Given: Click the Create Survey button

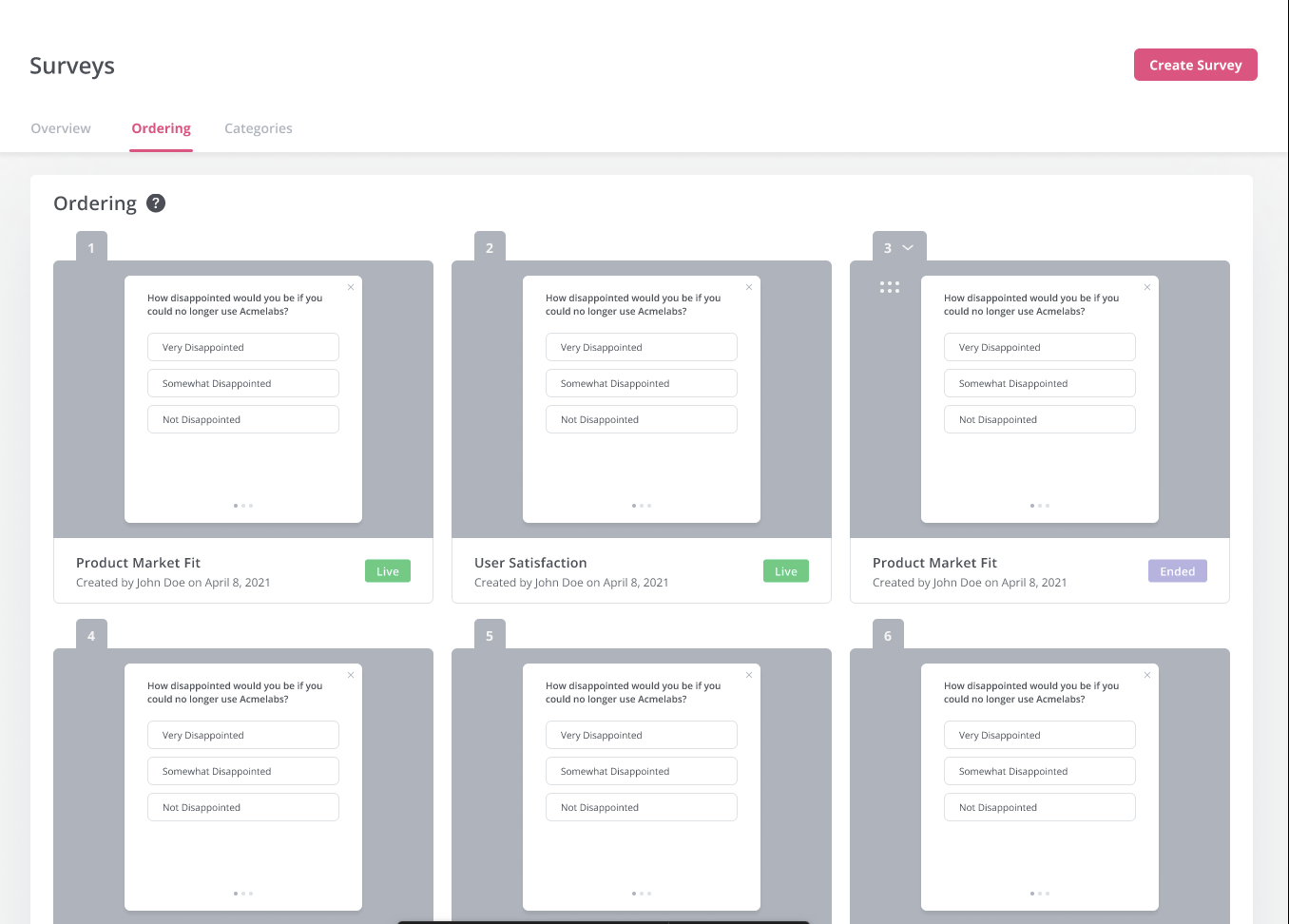Looking at the screenshot, I should pos(1195,65).
